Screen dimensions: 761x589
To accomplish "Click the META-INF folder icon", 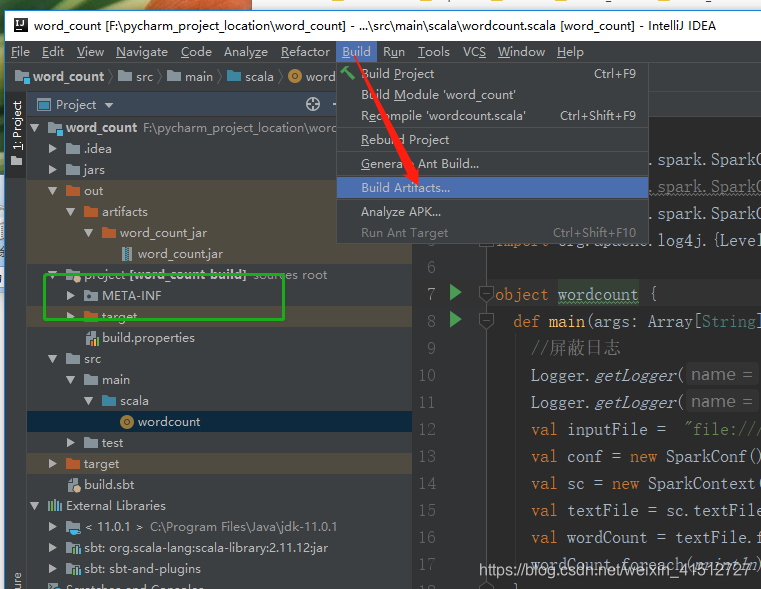I will click(91, 295).
